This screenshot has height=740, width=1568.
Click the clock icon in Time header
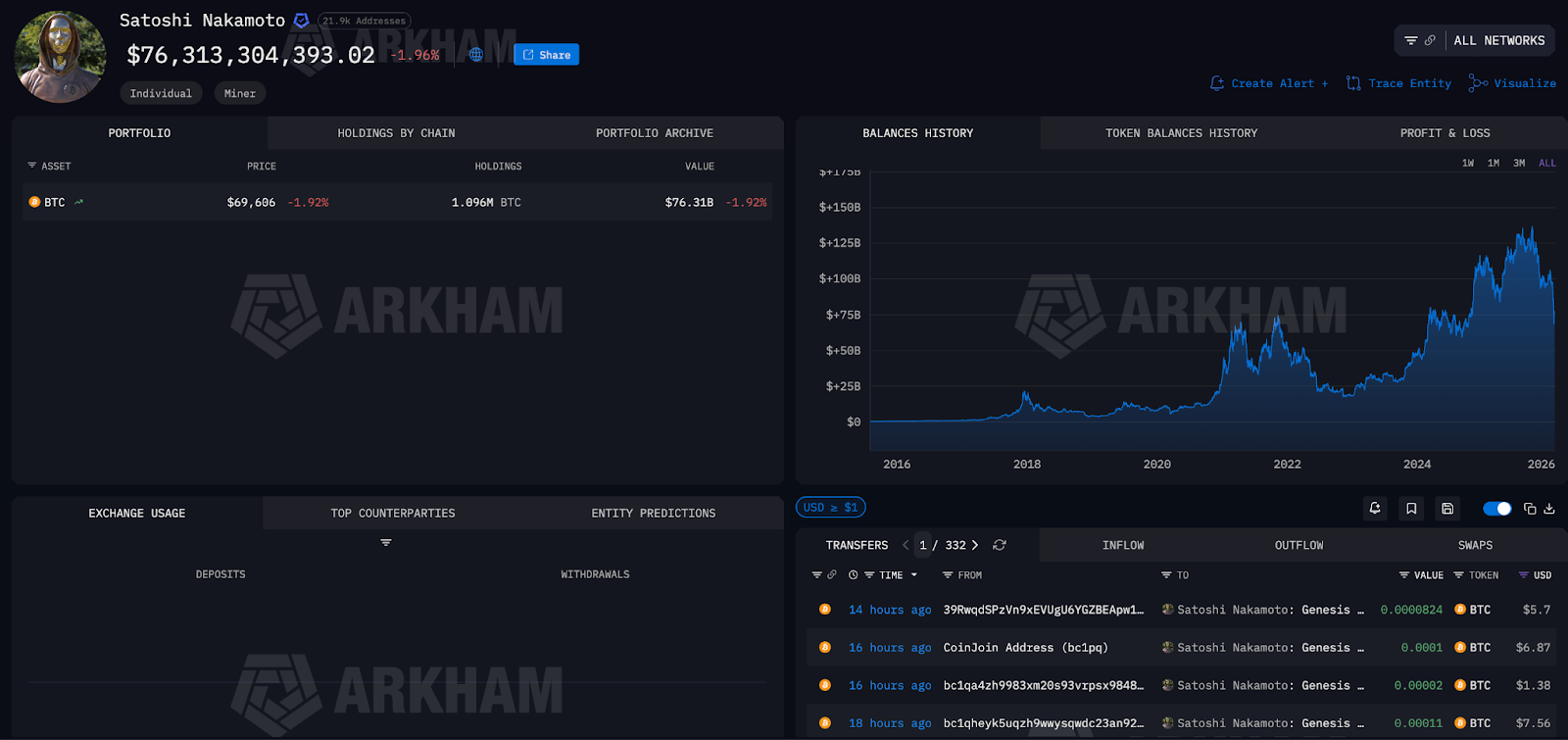click(854, 575)
